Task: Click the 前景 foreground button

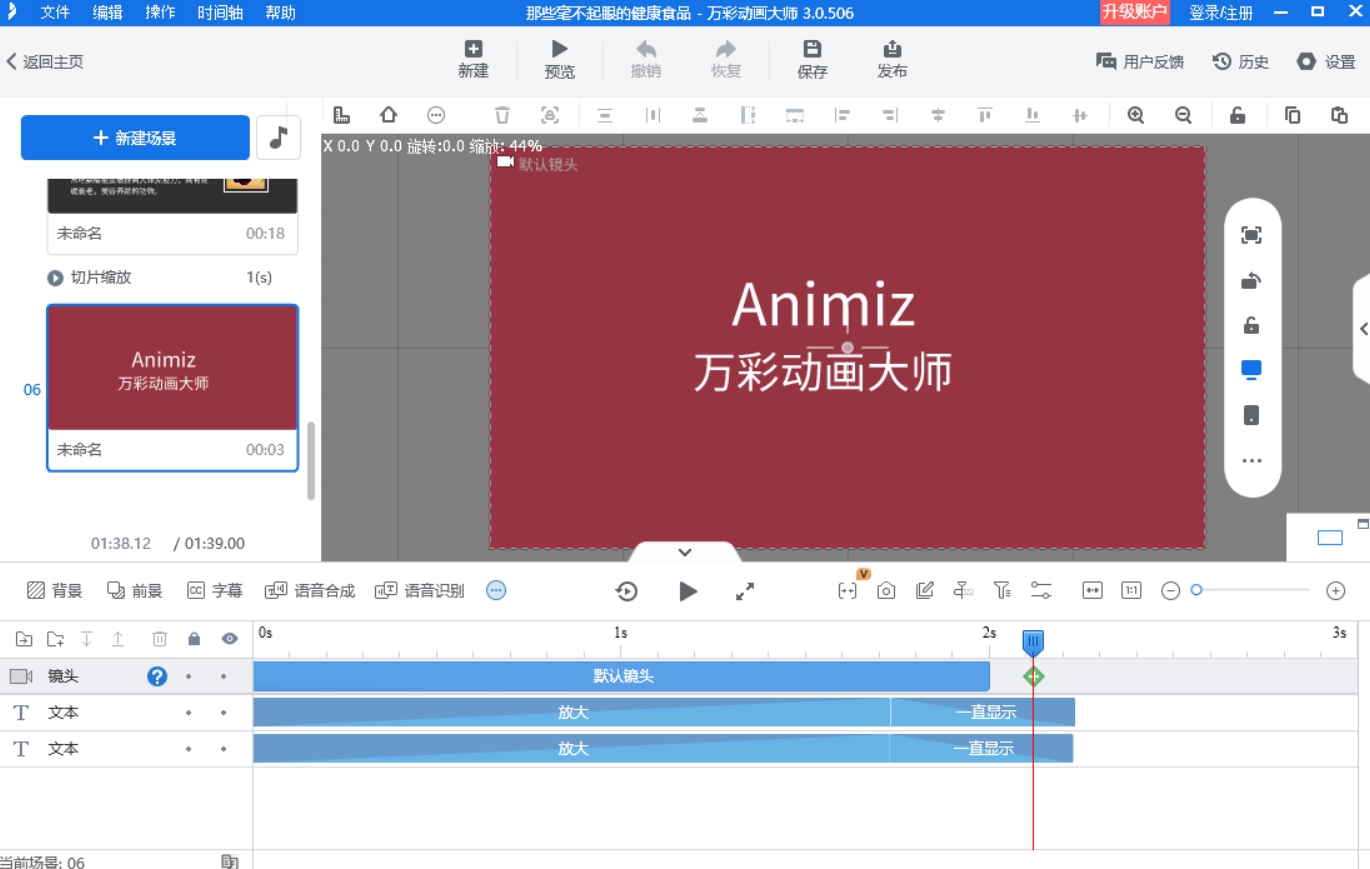Action: (134, 590)
